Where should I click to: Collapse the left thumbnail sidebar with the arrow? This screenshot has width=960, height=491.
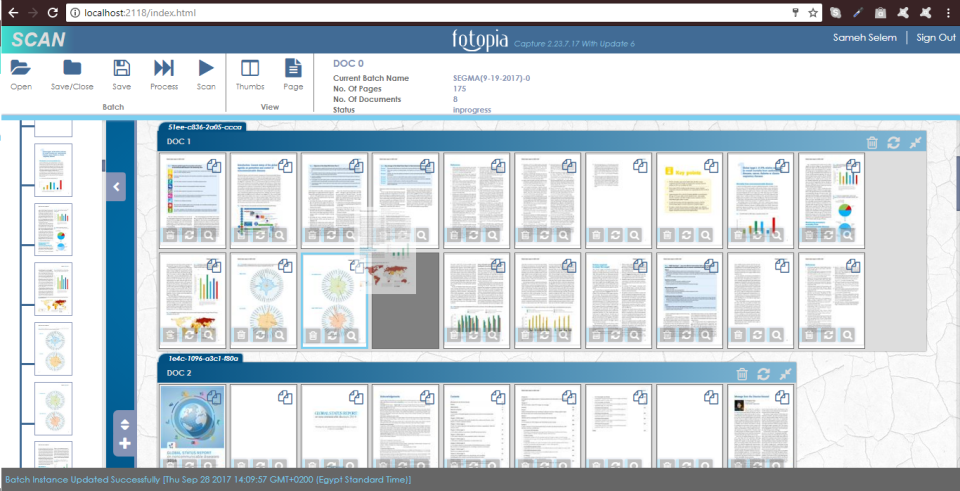tap(116, 186)
